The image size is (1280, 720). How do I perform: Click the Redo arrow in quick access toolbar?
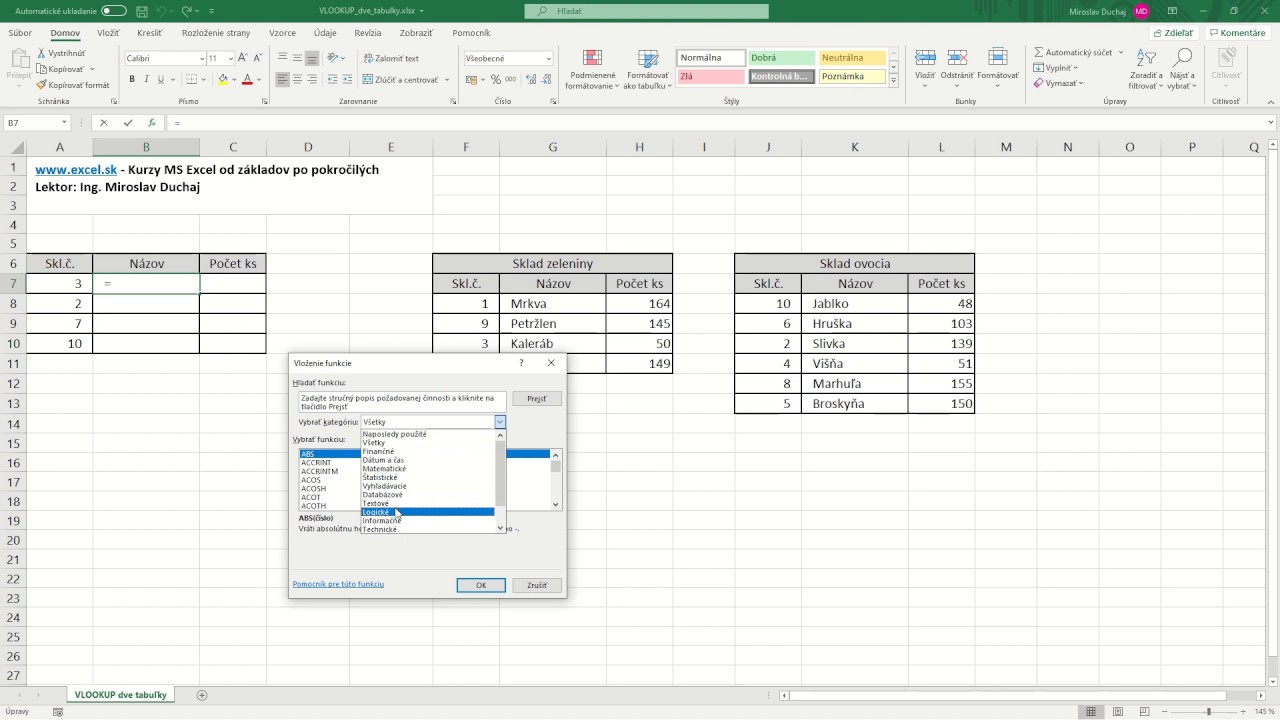[189, 11]
